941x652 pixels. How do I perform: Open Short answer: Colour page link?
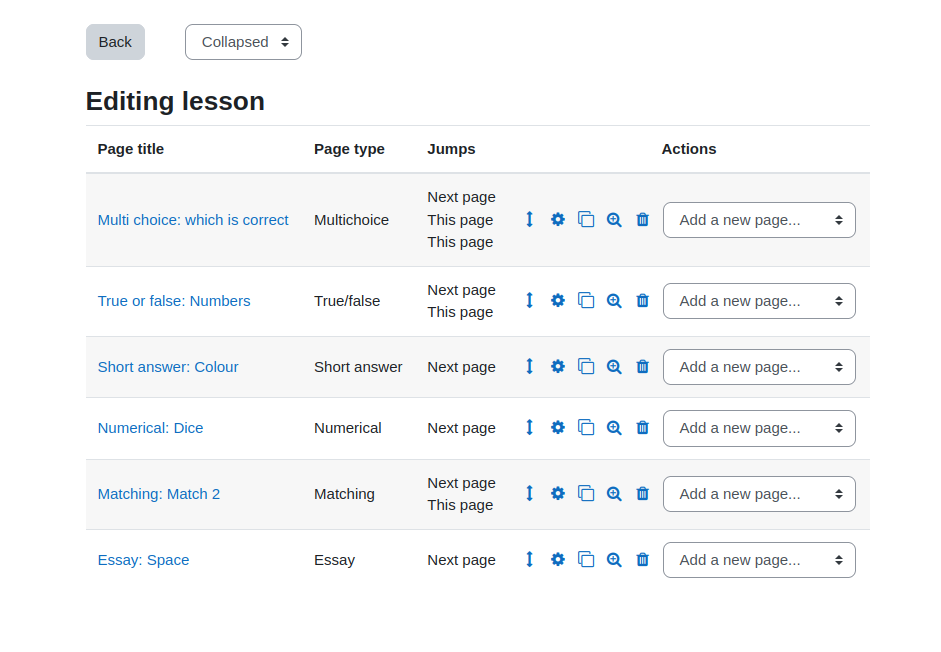pyautogui.click(x=168, y=367)
